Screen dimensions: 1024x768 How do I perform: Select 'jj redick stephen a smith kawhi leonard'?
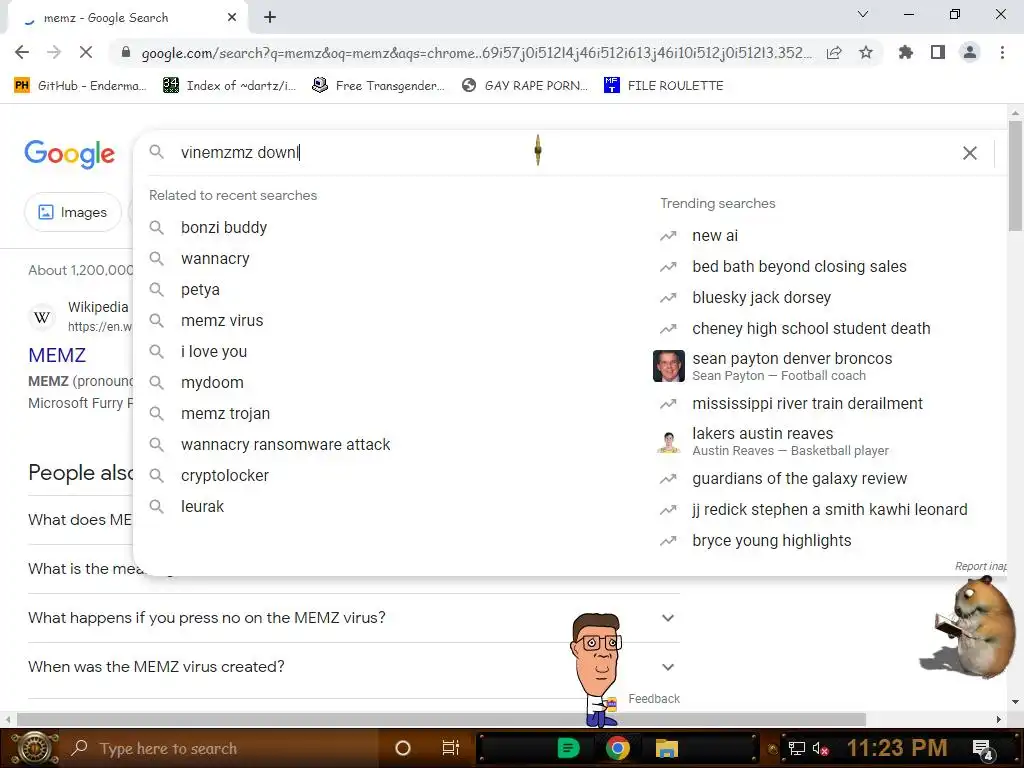(x=829, y=509)
